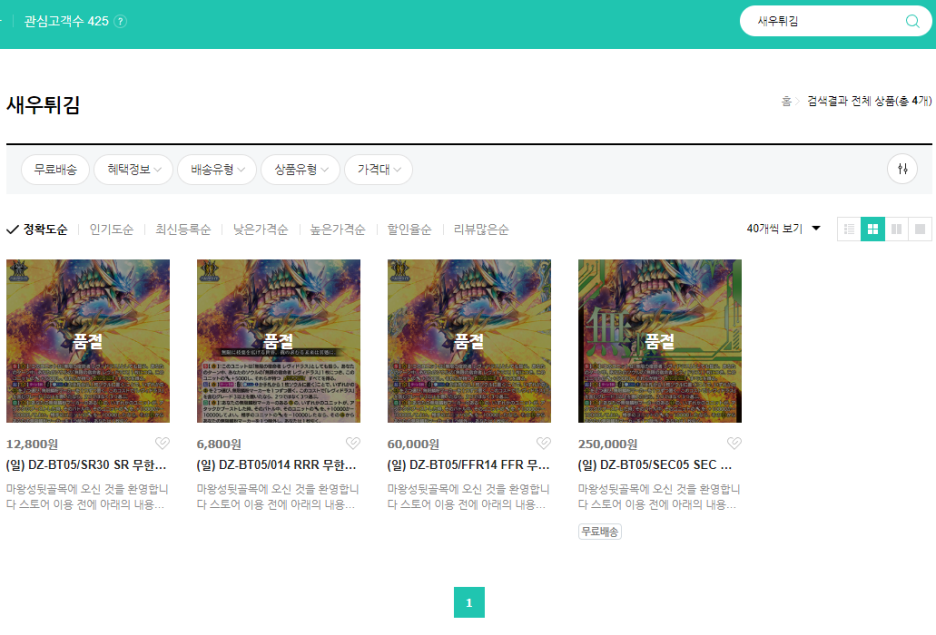Screen dimensions: 936x635
Task: Click the 250,000원 price
Action: point(608,444)
